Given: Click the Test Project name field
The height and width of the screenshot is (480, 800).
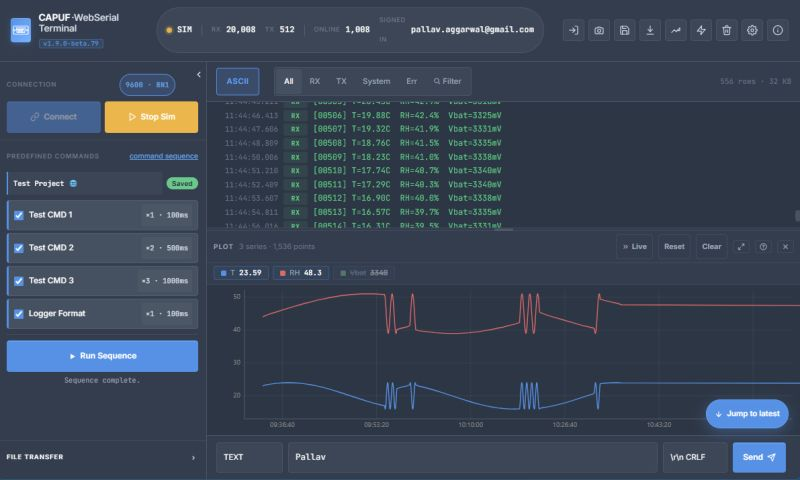Looking at the screenshot, I should click(x=85, y=184).
